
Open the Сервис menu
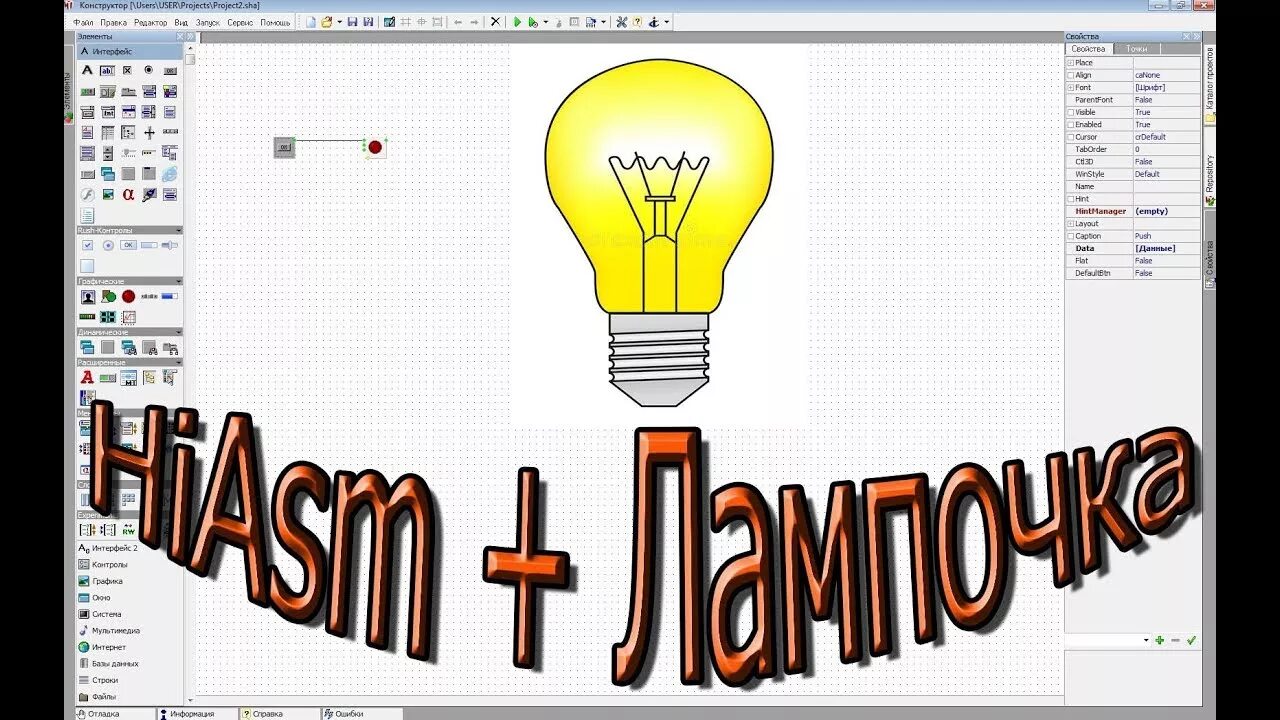tap(240, 22)
